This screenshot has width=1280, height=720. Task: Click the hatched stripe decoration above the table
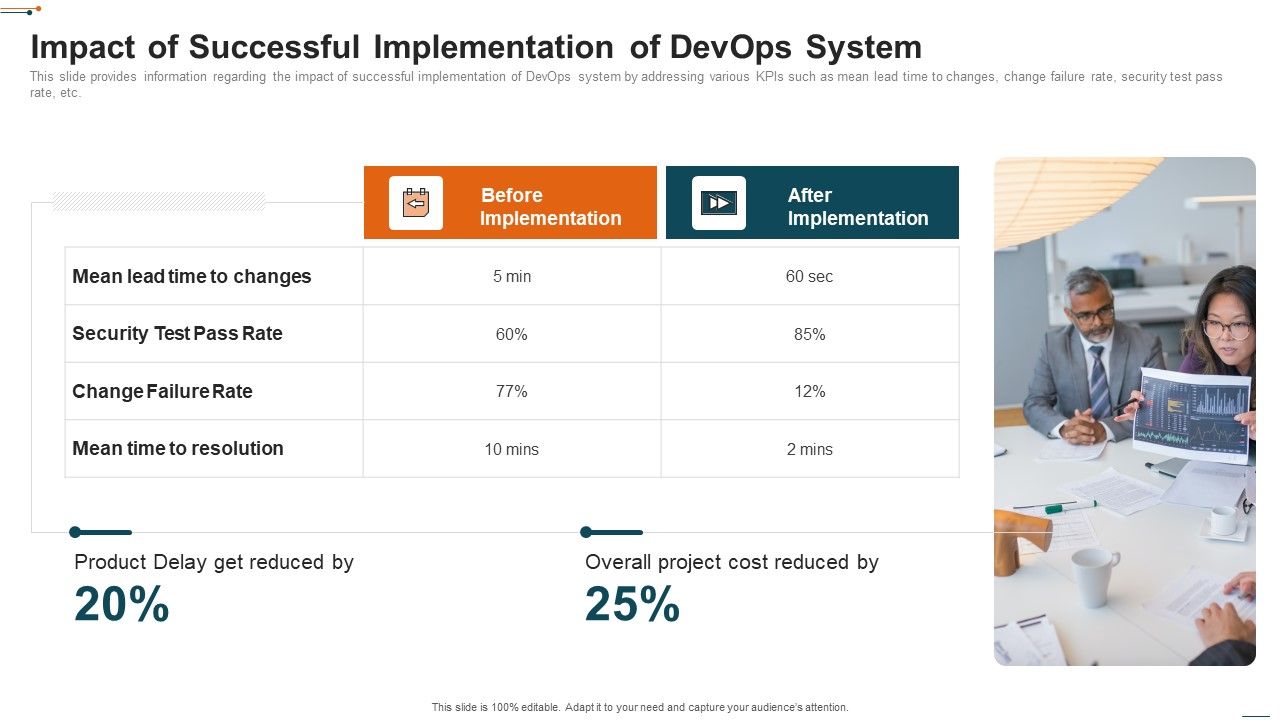158,203
